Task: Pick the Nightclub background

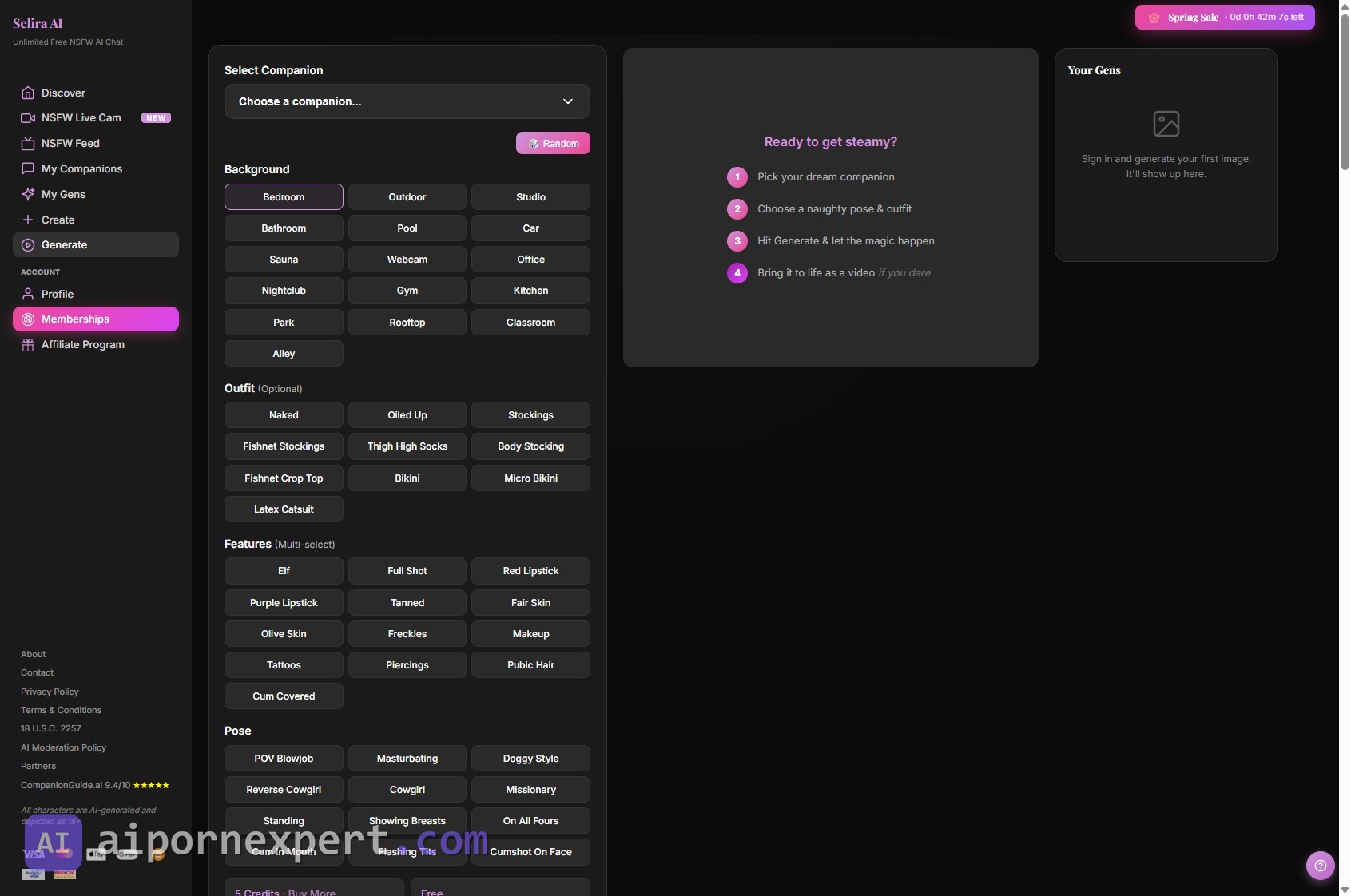Action: click(x=284, y=291)
